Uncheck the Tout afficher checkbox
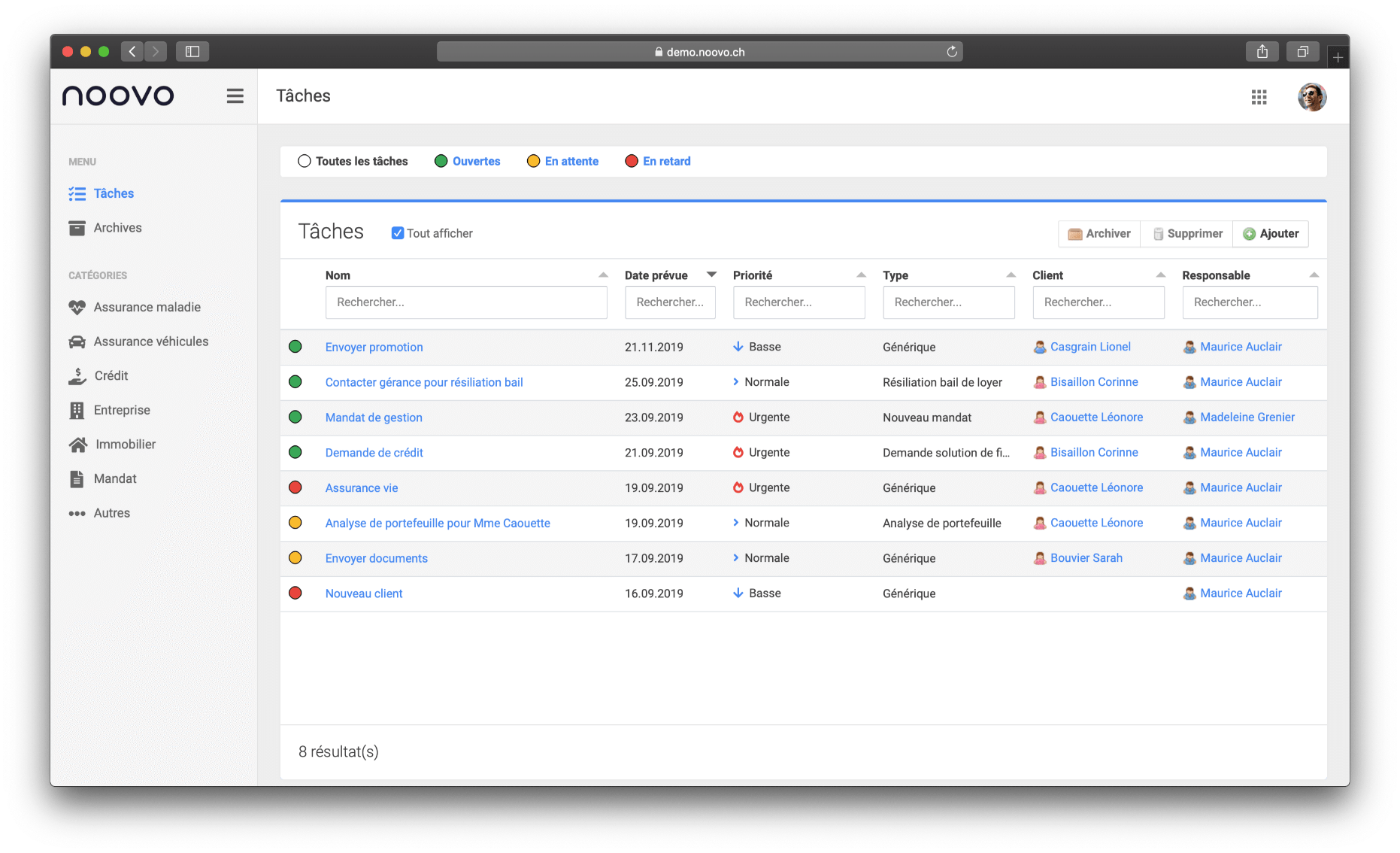 coord(398,233)
